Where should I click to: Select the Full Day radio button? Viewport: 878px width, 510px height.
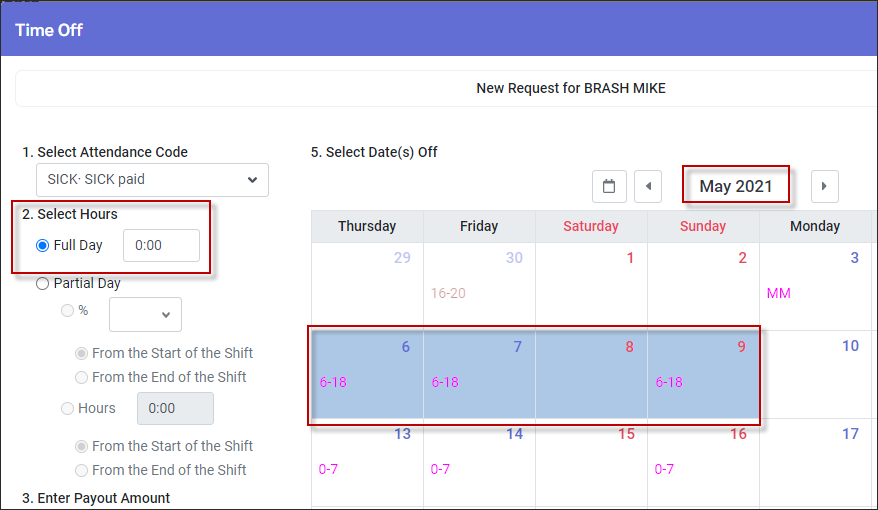(43, 246)
